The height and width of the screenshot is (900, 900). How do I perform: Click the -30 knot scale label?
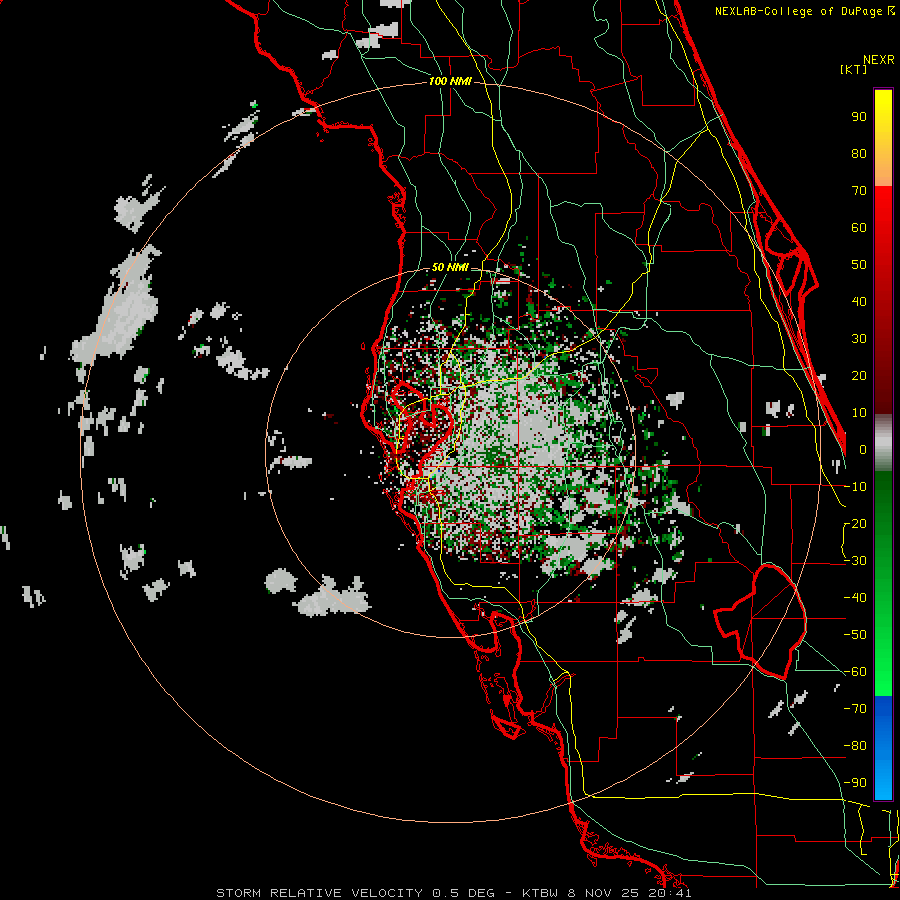855,561
